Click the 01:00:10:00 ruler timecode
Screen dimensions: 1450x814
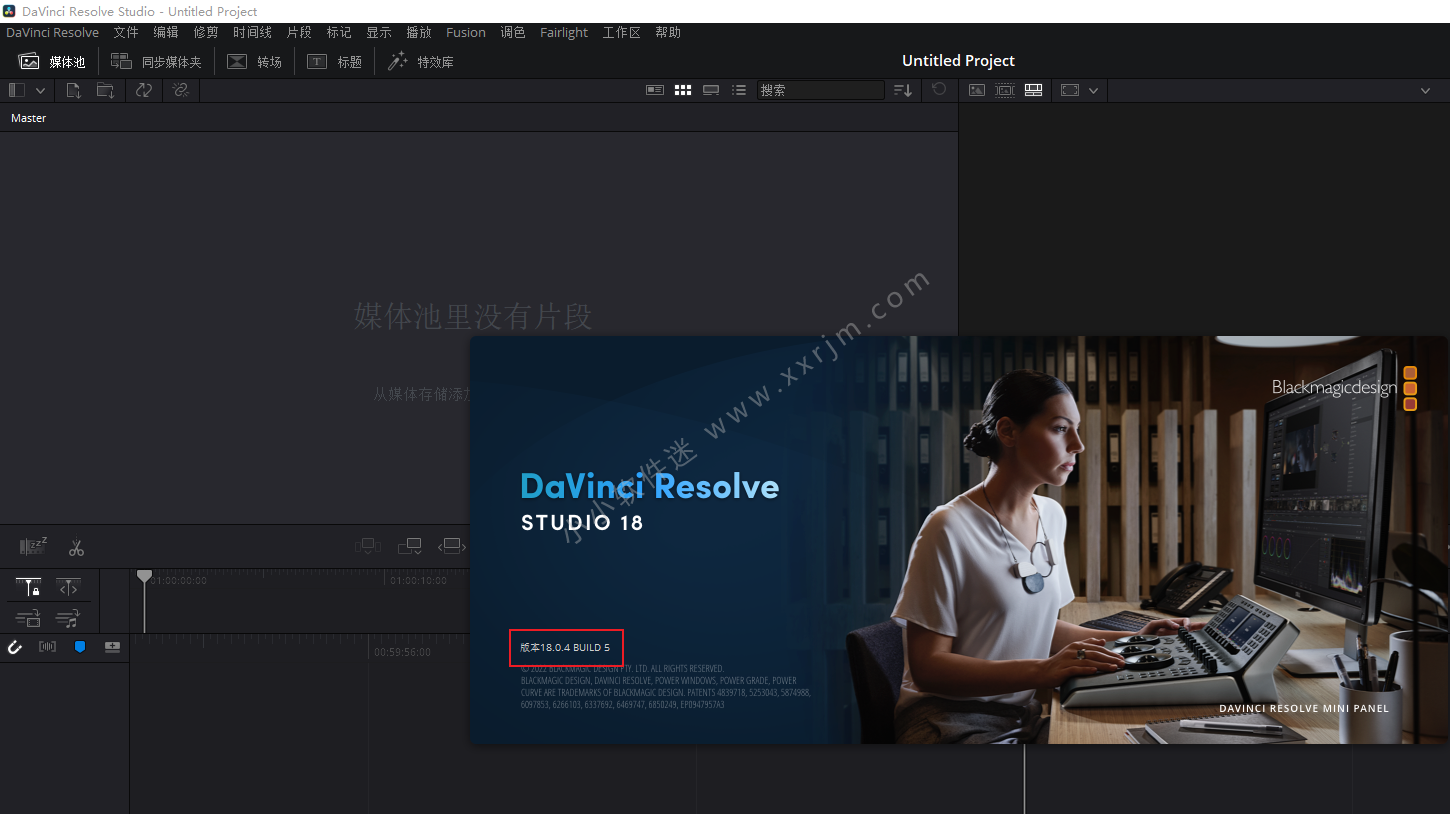pos(418,580)
